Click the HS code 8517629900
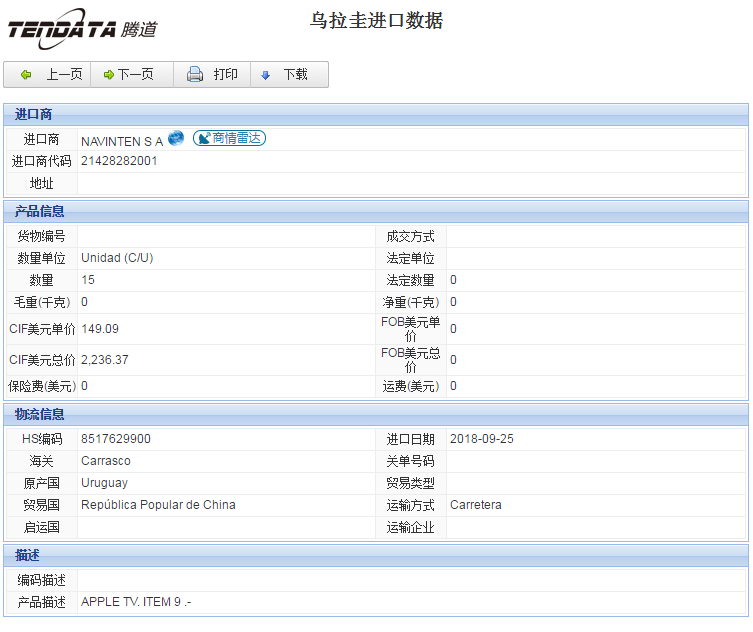The image size is (753, 632). pos(116,439)
